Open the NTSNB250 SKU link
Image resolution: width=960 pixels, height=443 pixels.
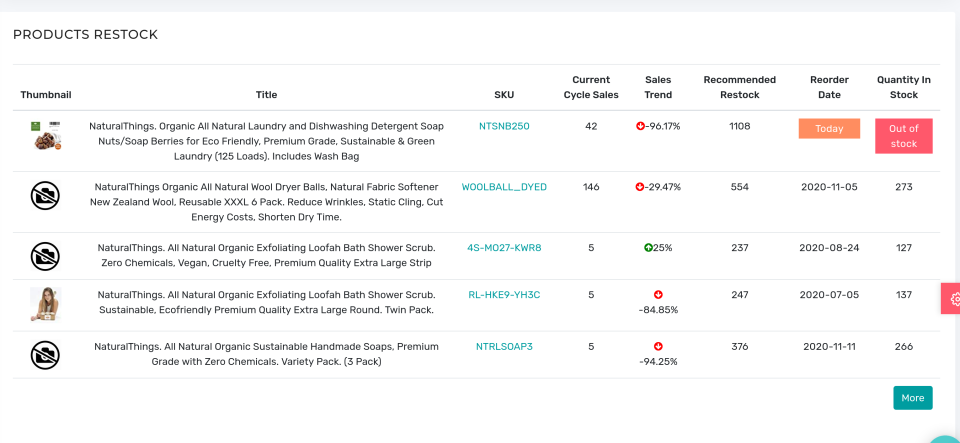pyautogui.click(x=504, y=127)
